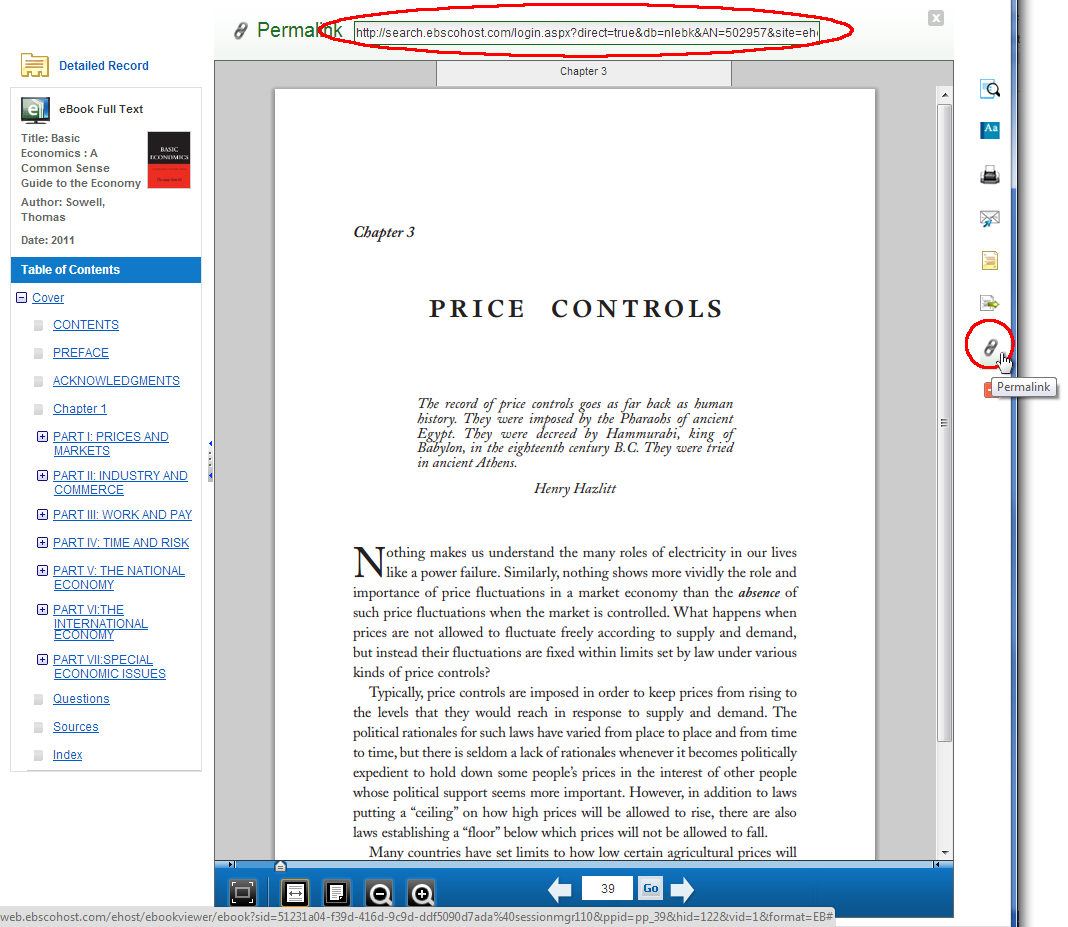Open the yellow notes icon
Screen dimensions: 1068x927
coord(990,260)
